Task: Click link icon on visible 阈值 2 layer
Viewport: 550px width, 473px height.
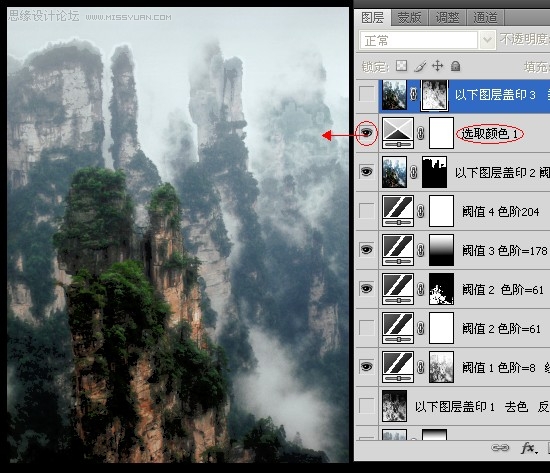Action: [x=421, y=289]
